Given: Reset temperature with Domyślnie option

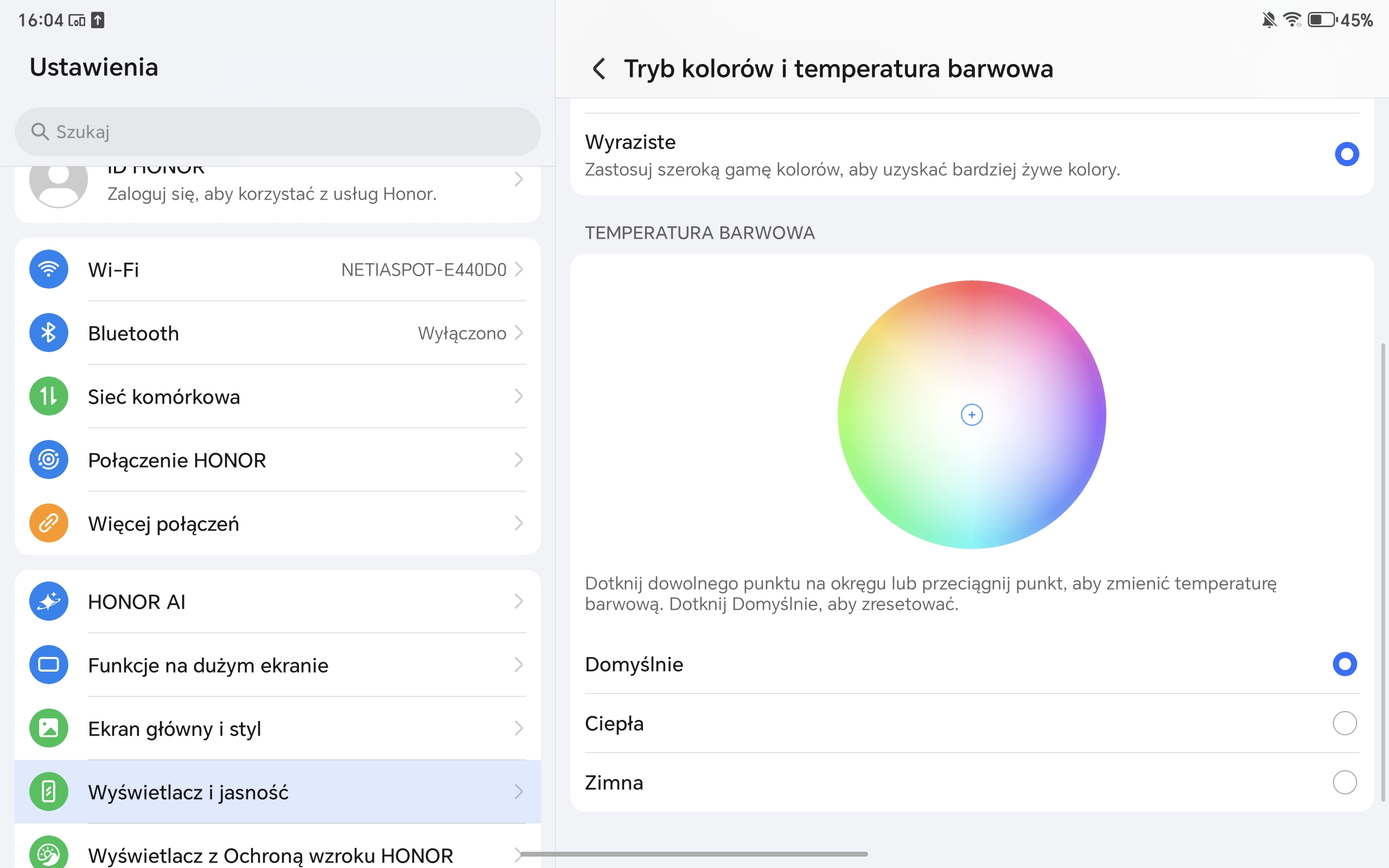Looking at the screenshot, I should click(1344, 664).
